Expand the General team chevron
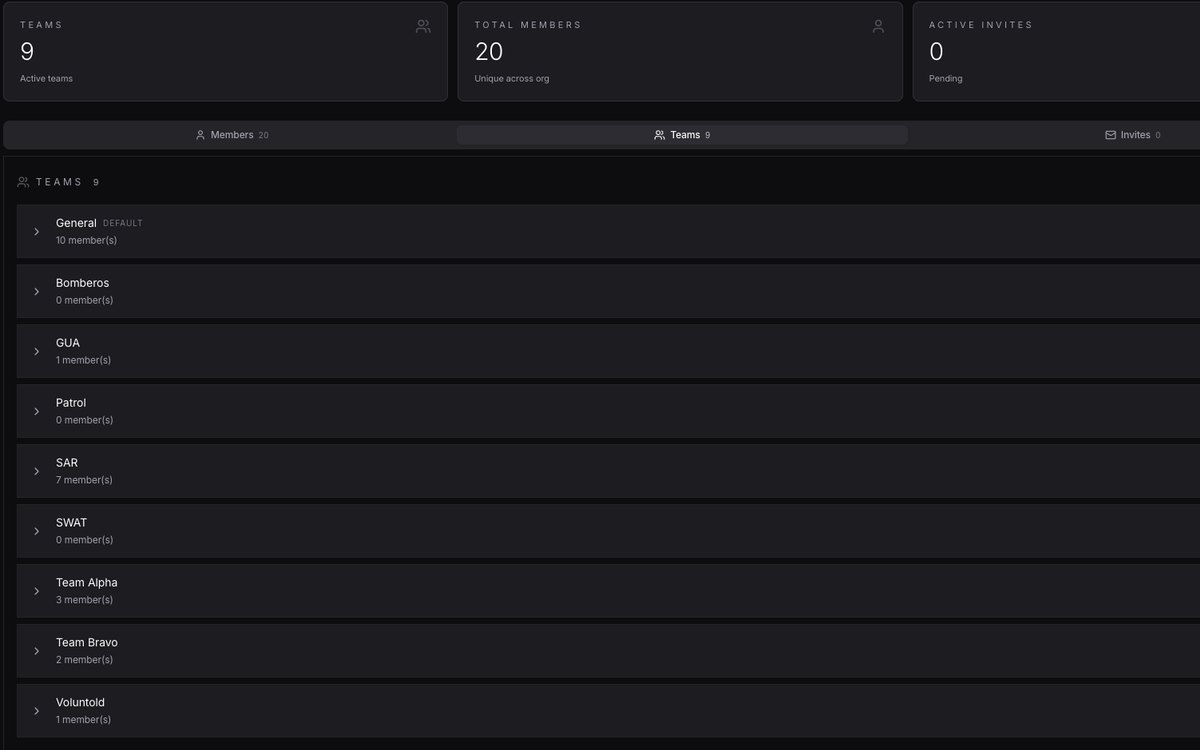The width and height of the screenshot is (1200, 750). pyautogui.click(x=37, y=232)
